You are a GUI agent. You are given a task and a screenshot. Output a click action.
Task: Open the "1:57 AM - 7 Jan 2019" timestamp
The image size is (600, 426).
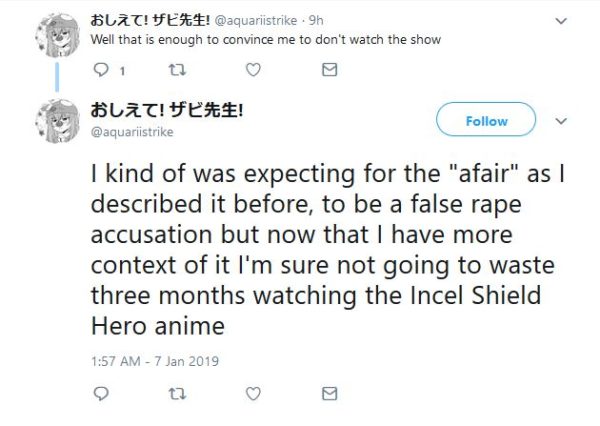pos(155,360)
